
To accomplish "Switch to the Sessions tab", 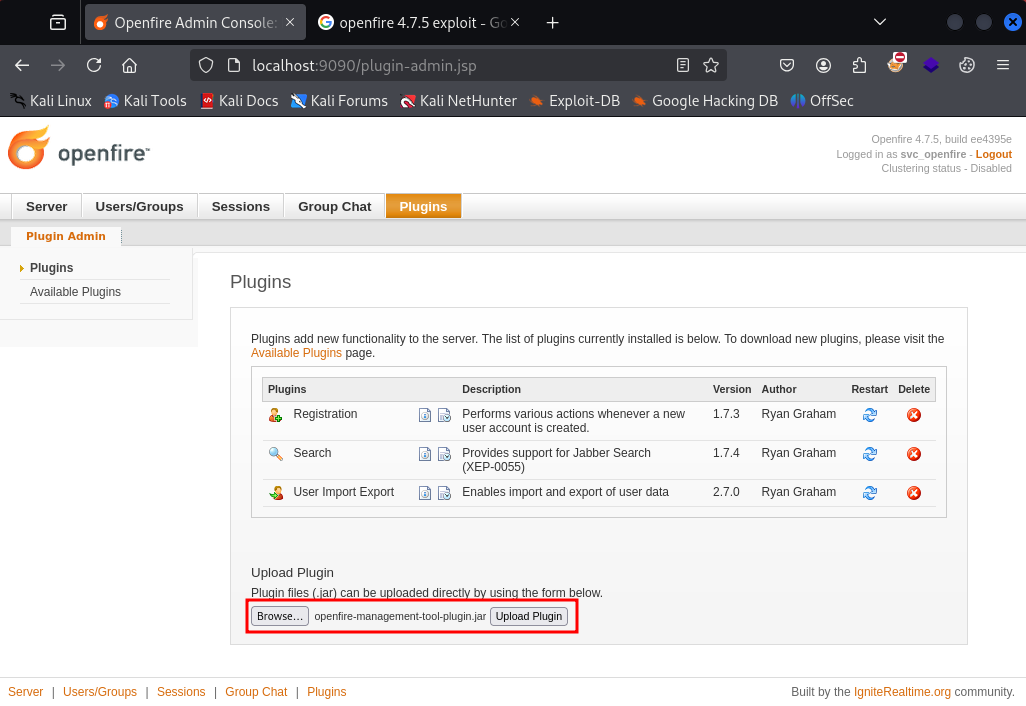I will point(241,207).
